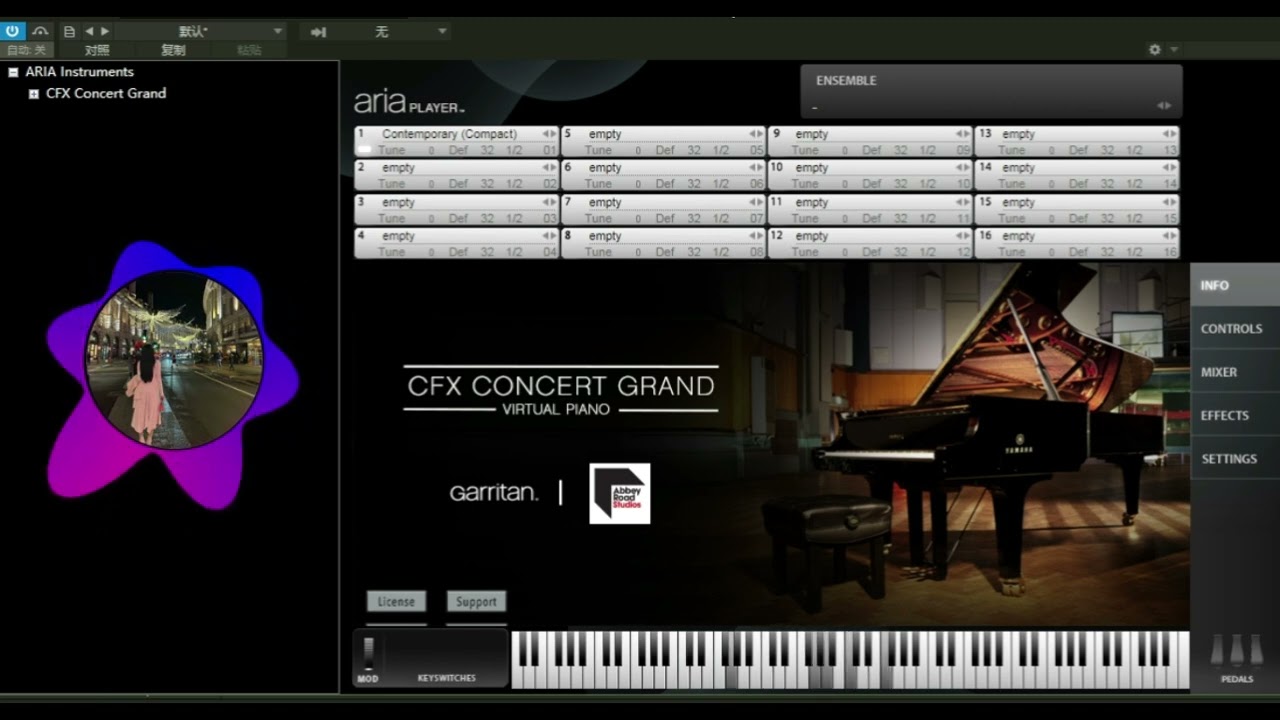The image size is (1280, 720).
Task: Toggle the middle sostenuto pedal
Action: pyautogui.click(x=1237, y=650)
